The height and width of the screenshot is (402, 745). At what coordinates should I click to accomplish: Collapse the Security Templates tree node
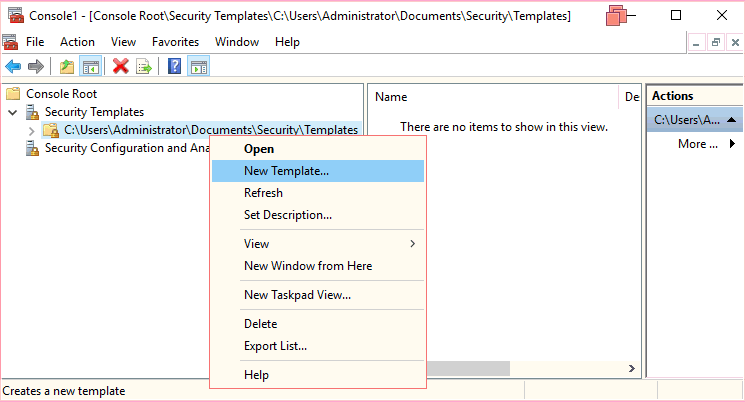13,112
